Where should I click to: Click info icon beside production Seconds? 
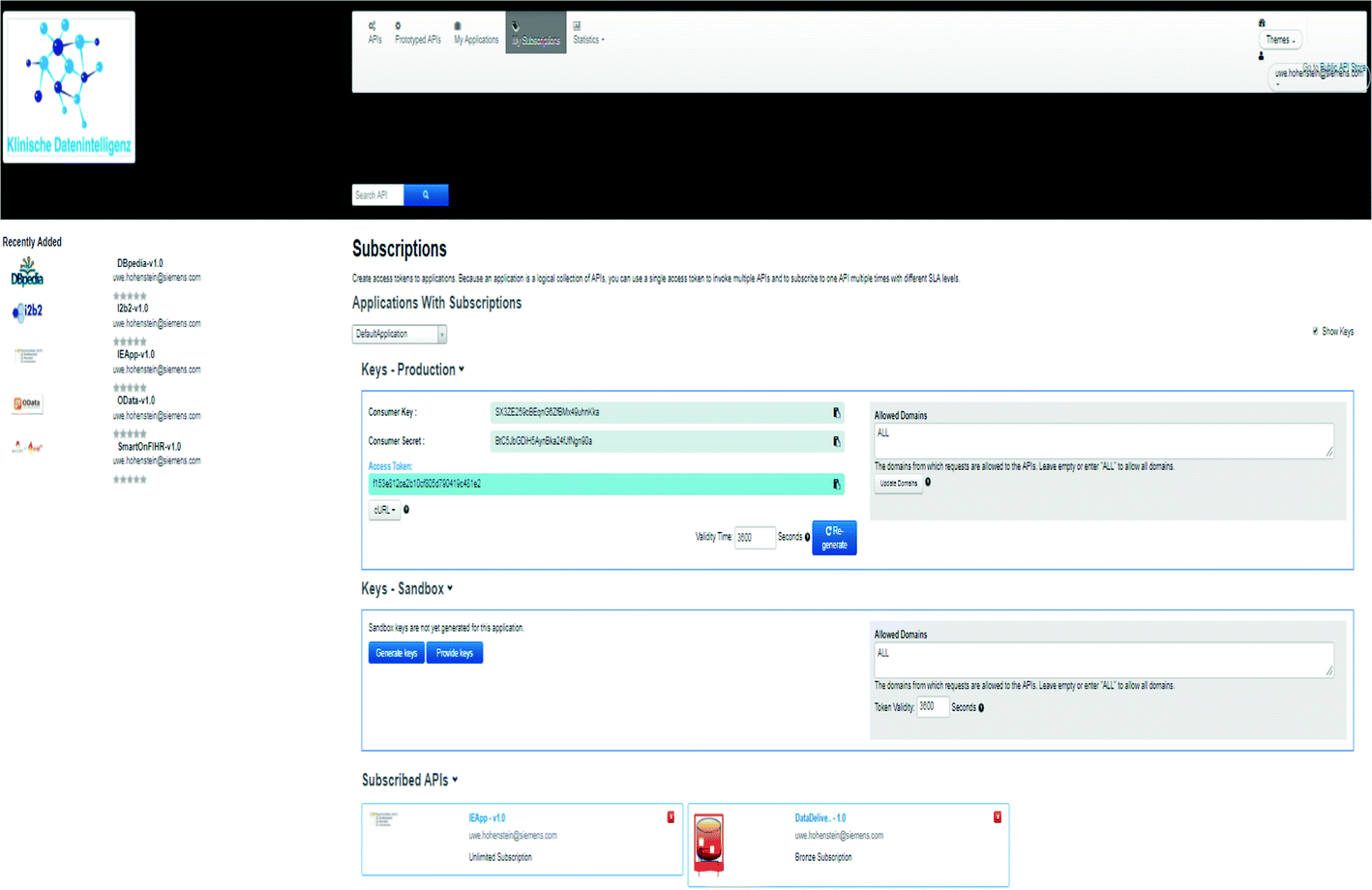807,538
